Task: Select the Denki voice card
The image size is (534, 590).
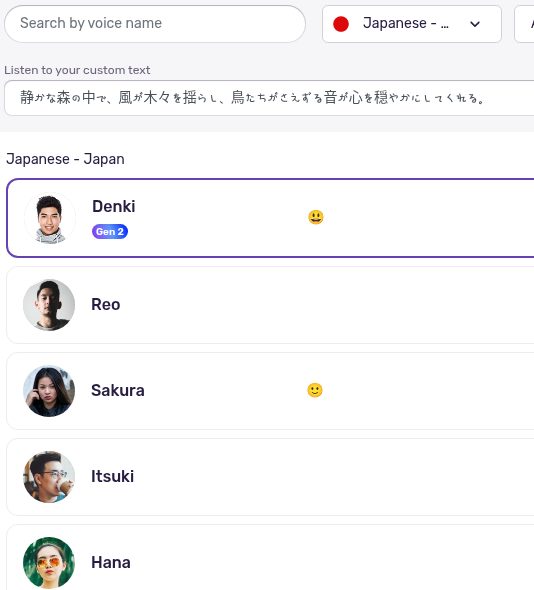Action: tap(270, 218)
